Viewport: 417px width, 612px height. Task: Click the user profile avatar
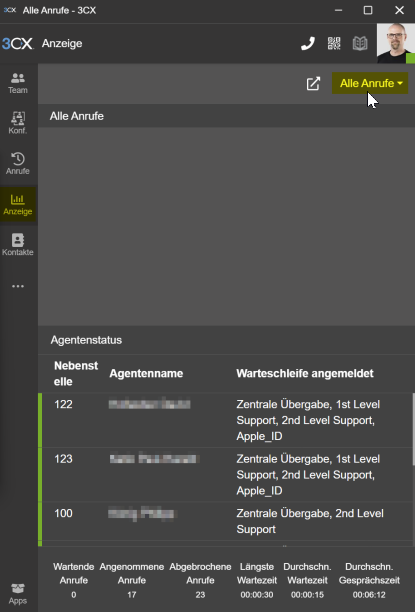[396, 43]
